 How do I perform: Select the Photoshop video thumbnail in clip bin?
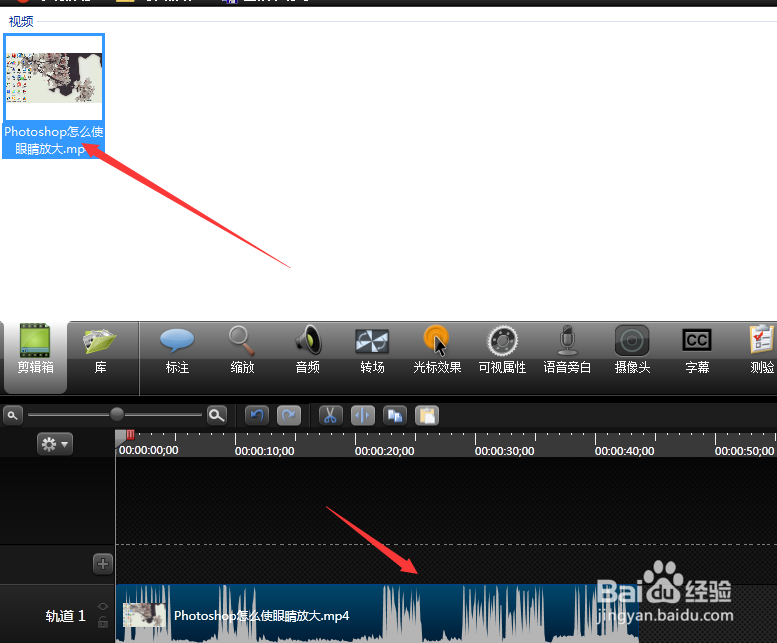click(x=54, y=77)
